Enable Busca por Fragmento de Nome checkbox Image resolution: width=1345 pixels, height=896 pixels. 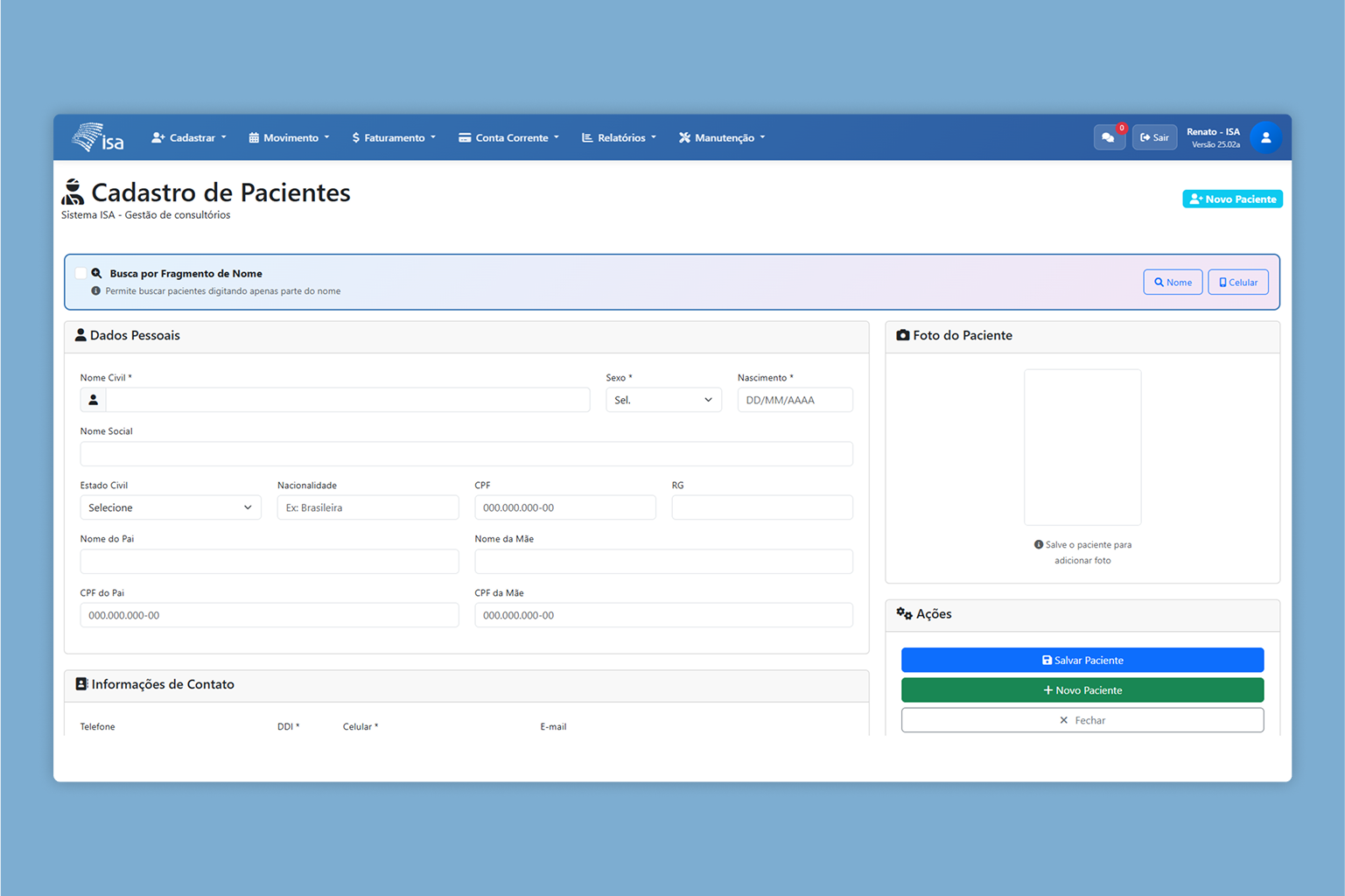pyautogui.click(x=81, y=273)
